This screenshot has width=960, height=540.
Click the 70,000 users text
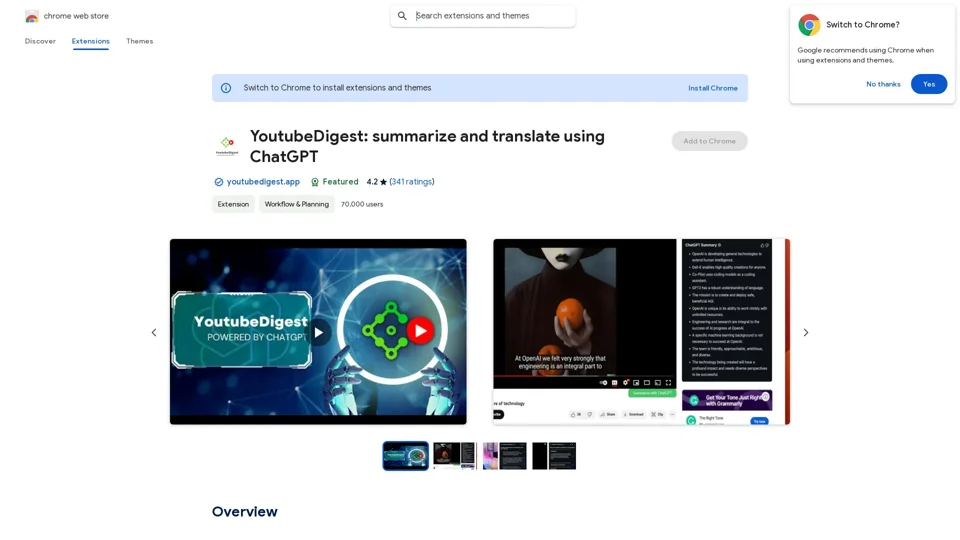pos(362,204)
